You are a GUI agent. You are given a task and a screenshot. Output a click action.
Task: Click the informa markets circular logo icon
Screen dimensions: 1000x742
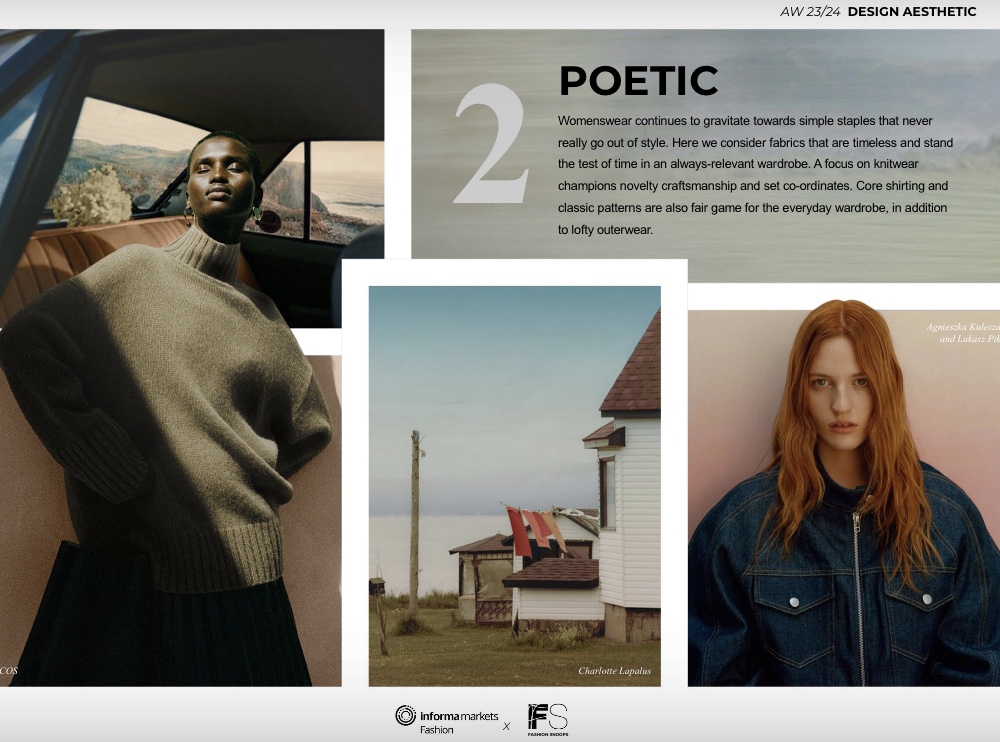click(405, 716)
